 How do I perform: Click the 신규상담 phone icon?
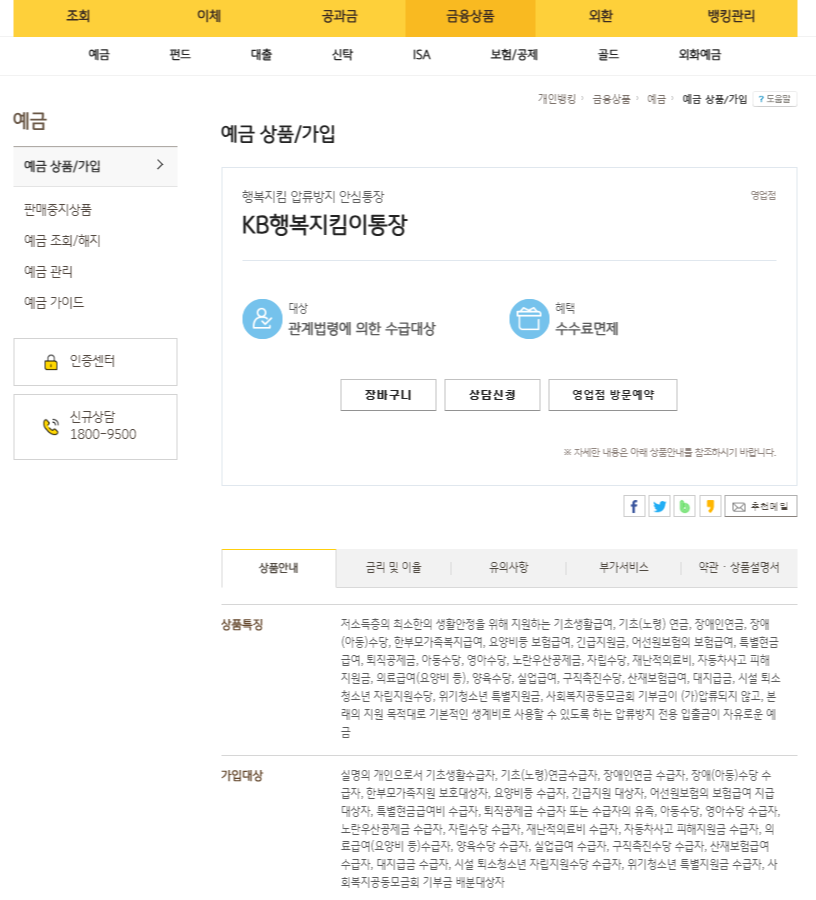[51, 427]
